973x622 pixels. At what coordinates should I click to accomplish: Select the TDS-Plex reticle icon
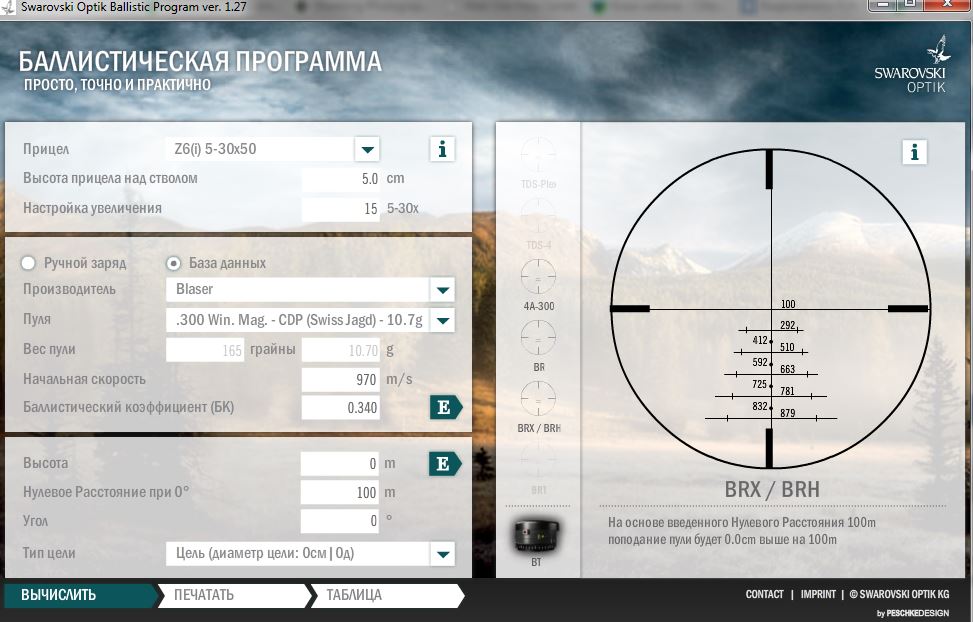[x=538, y=155]
